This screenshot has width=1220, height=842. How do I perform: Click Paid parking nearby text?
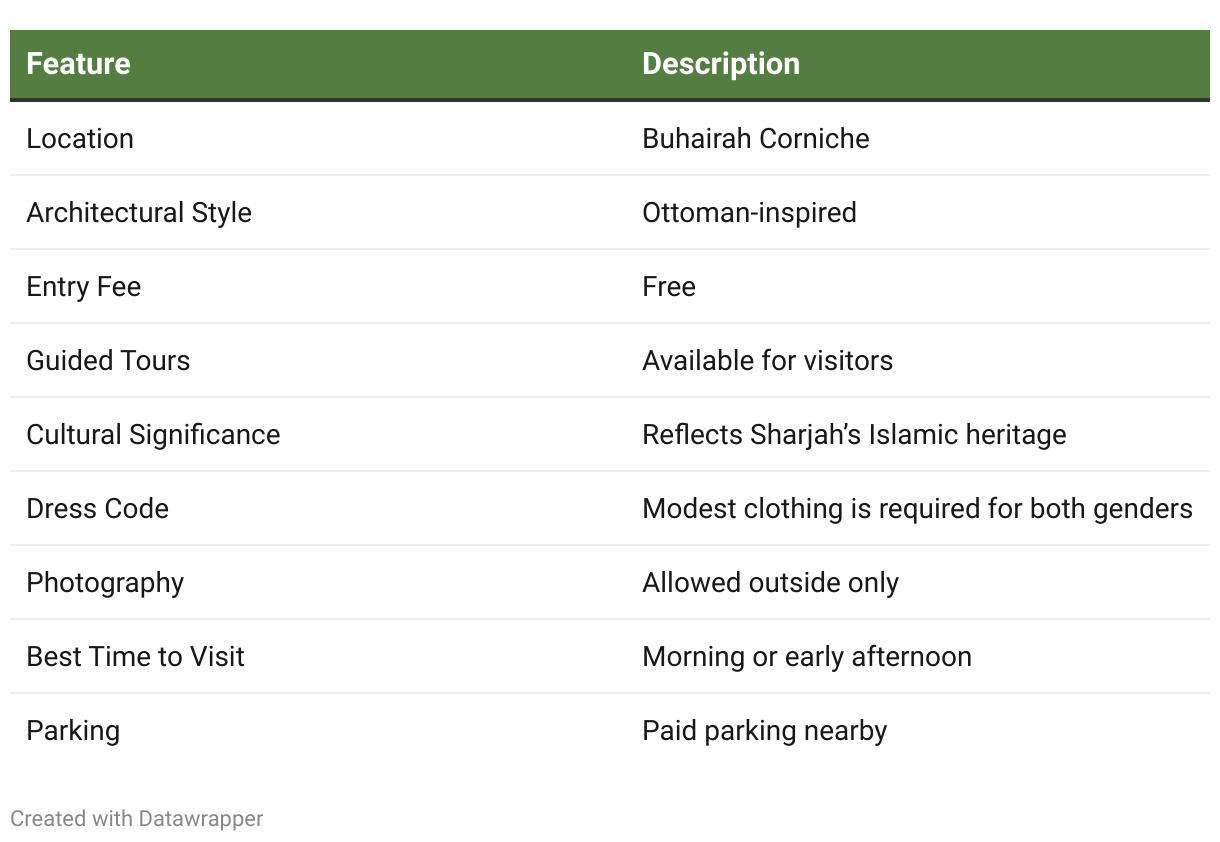[764, 731]
